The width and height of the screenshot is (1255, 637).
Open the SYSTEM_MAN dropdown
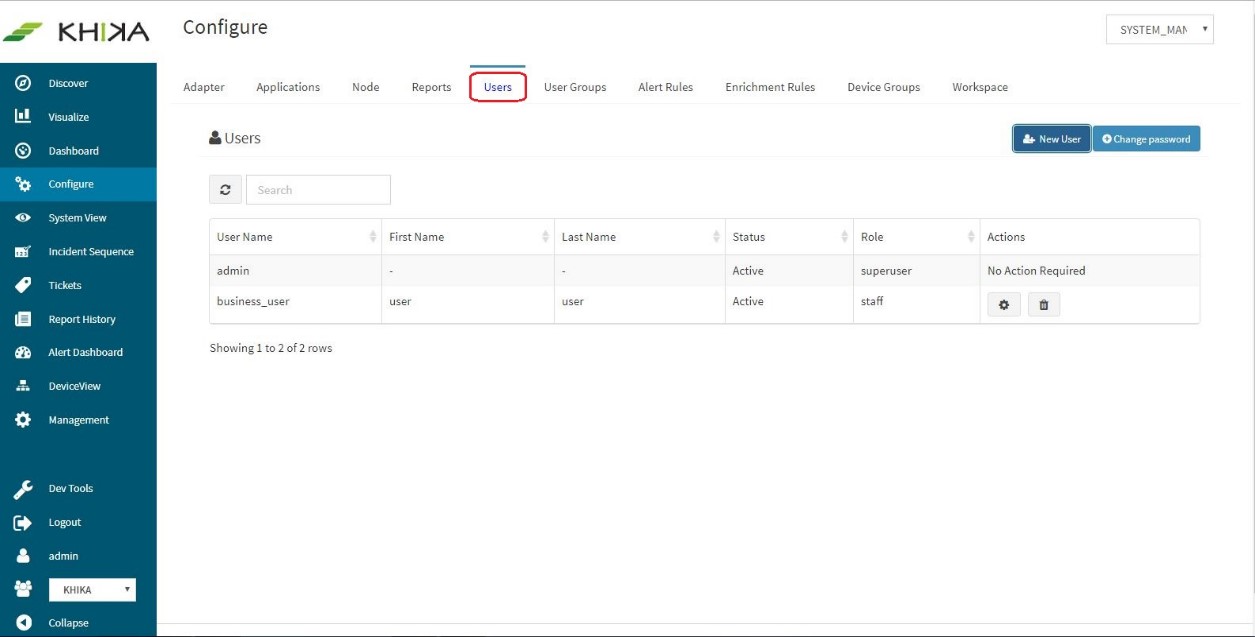pyautogui.click(x=1160, y=30)
